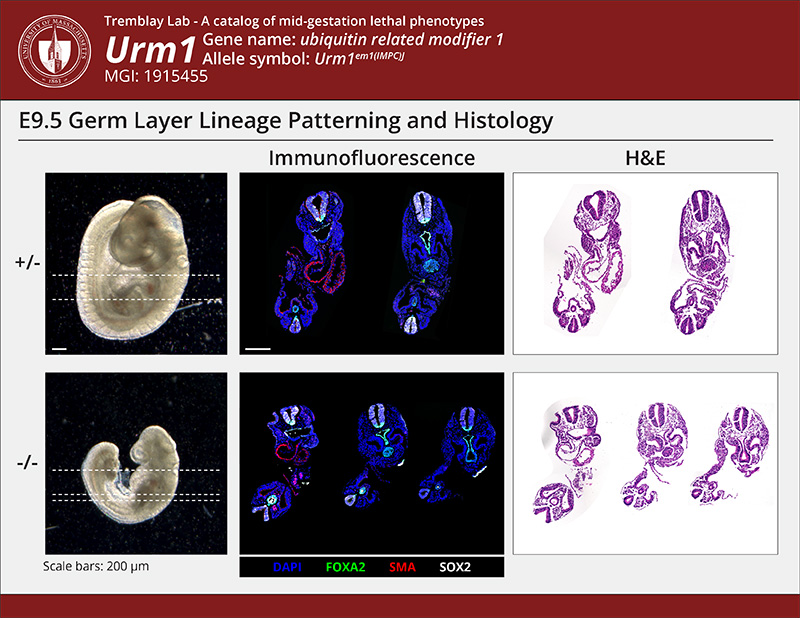Click the red SMA legend label

(401, 567)
